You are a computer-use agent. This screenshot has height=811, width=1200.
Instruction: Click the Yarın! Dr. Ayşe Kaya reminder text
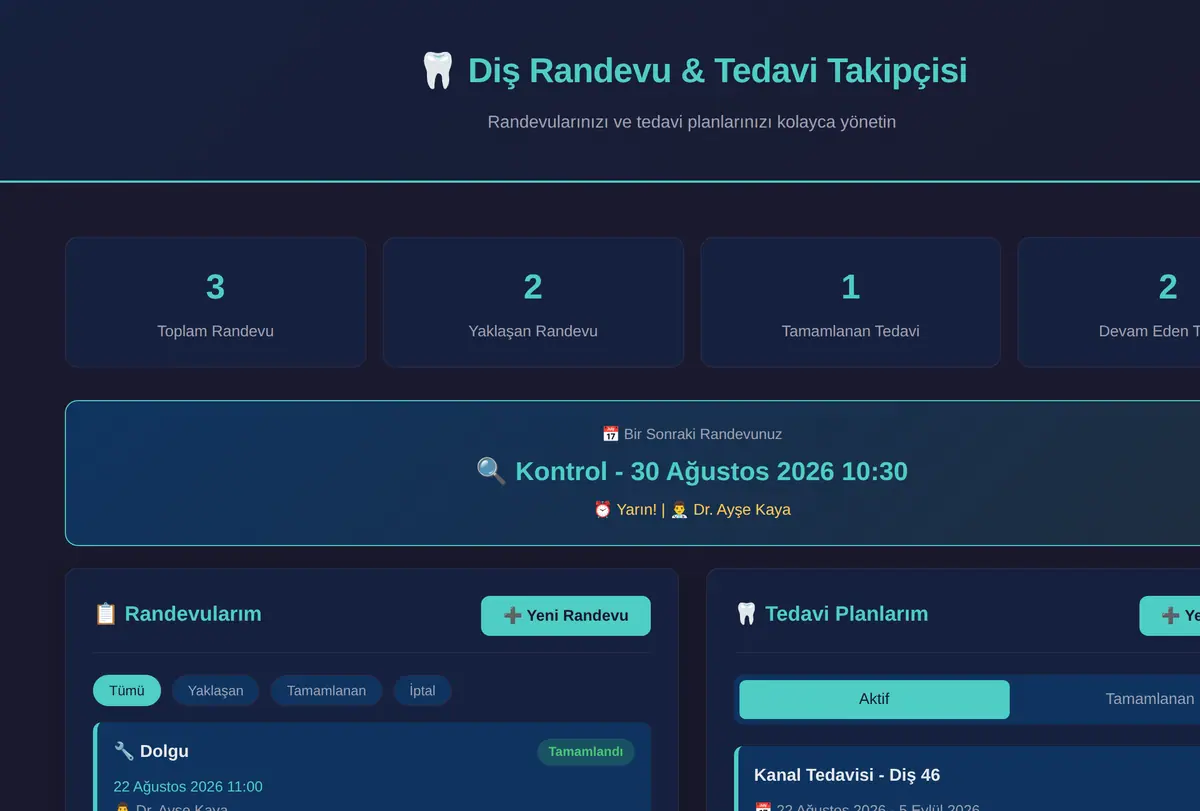692,509
